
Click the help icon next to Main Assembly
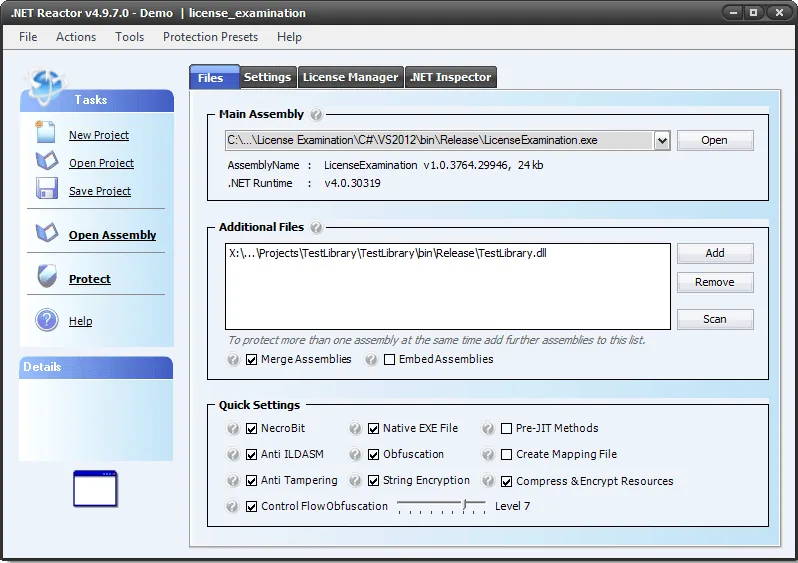(x=316, y=114)
